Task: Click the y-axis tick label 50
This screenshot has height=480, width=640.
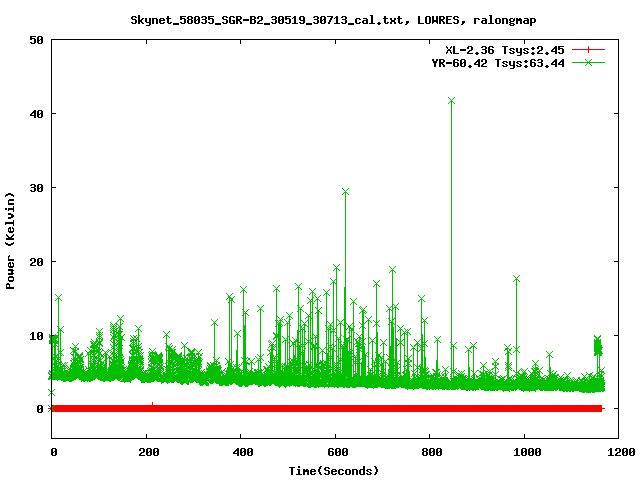Action: pyautogui.click(x=37, y=40)
